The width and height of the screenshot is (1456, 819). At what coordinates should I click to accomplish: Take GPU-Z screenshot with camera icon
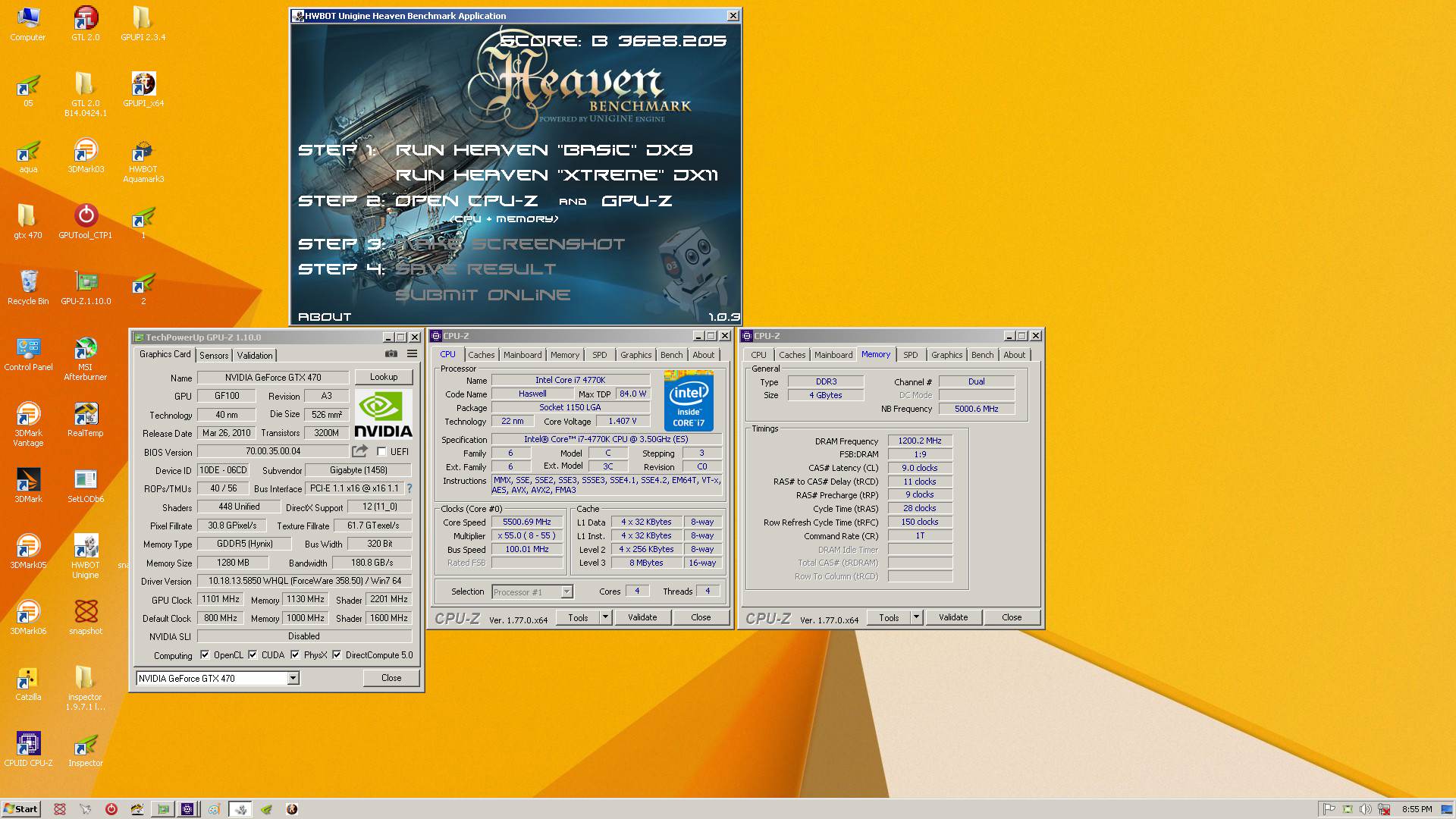coord(391,354)
